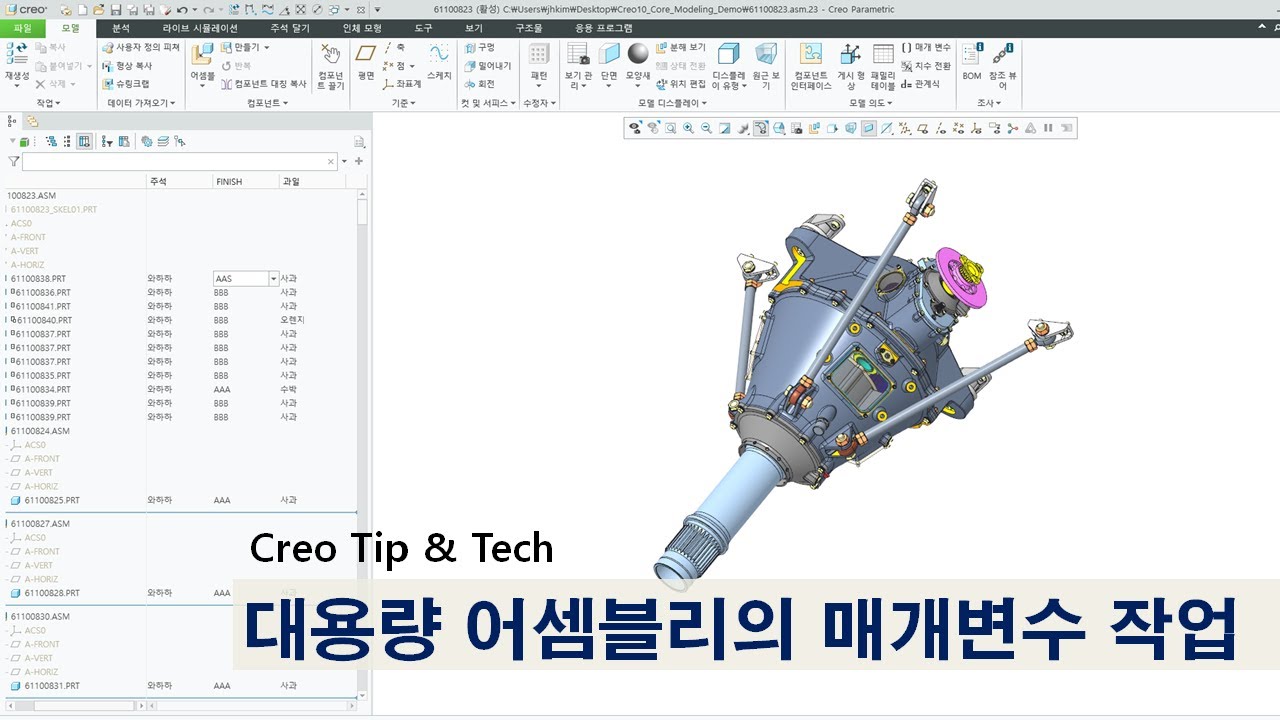Open 매개 변수 parameters dialog
1280x720 pixels.
tap(926, 47)
